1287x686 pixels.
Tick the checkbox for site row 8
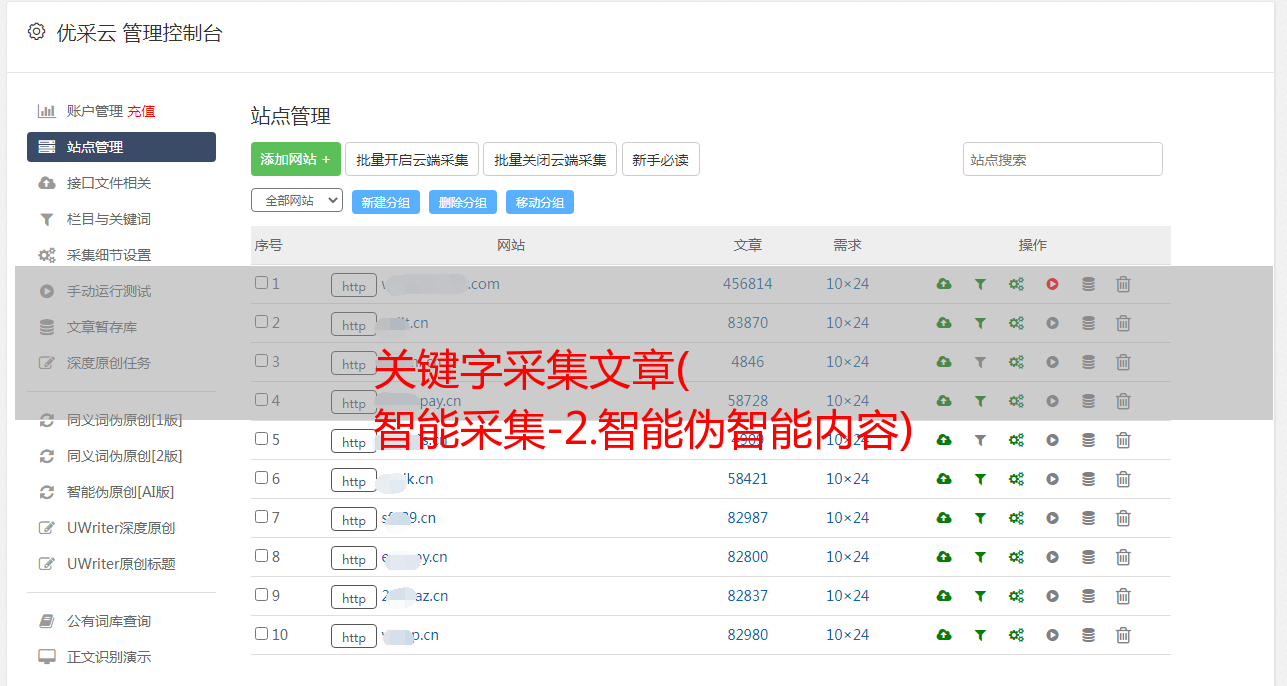pyautogui.click(x=261, y=556)
